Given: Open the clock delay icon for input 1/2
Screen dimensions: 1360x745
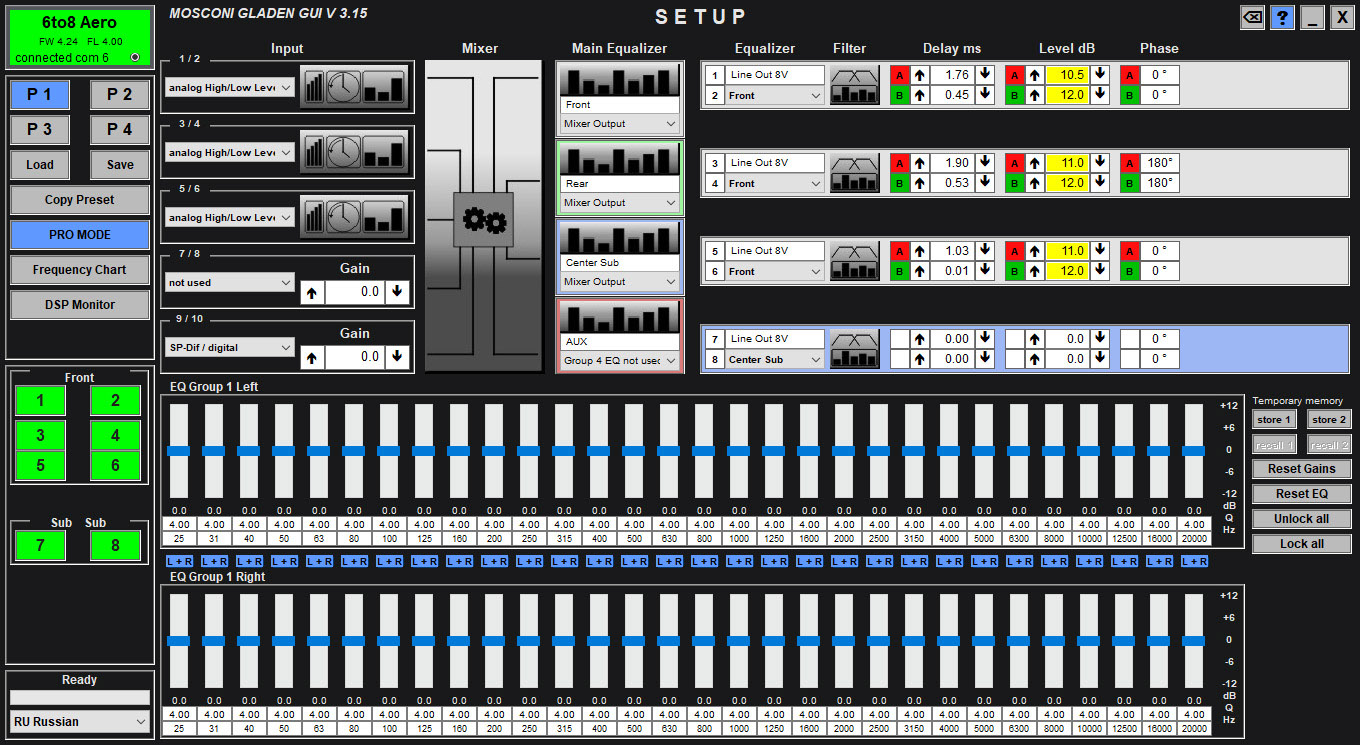Looking at the screenshot, I should (343, 87).
